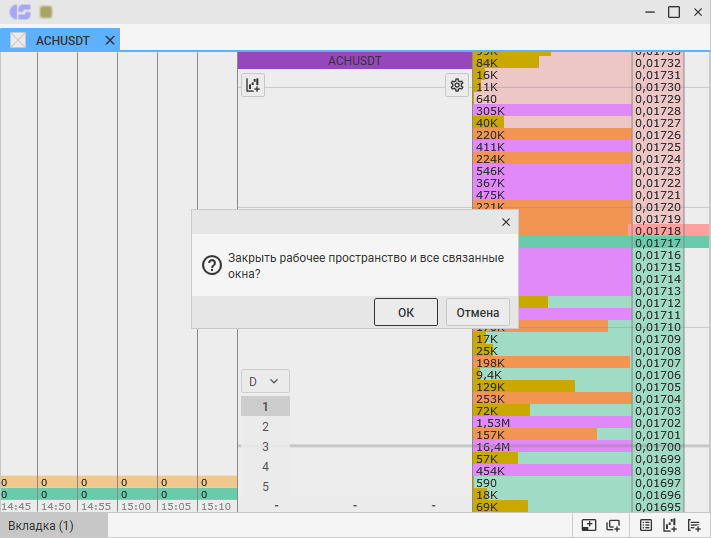Click the 411K volume row
This screenshot has height=538, width=711.
[552, 147]
